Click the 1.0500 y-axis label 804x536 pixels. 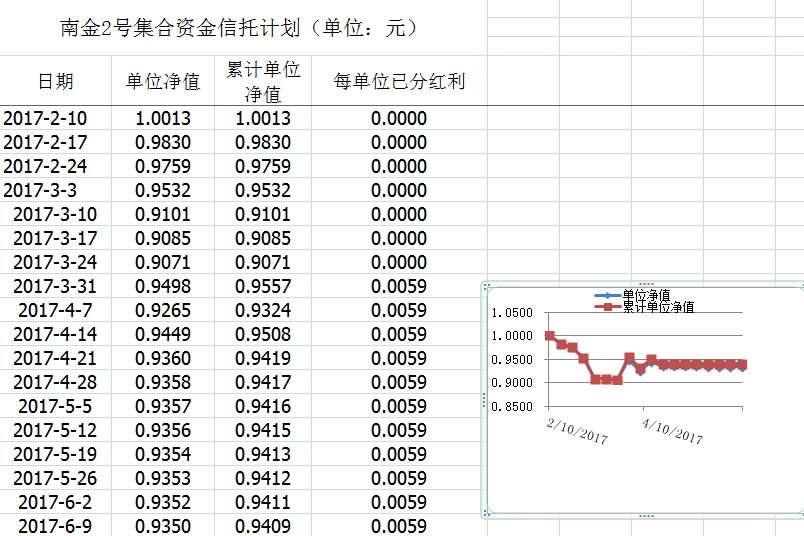coord(513,313)
